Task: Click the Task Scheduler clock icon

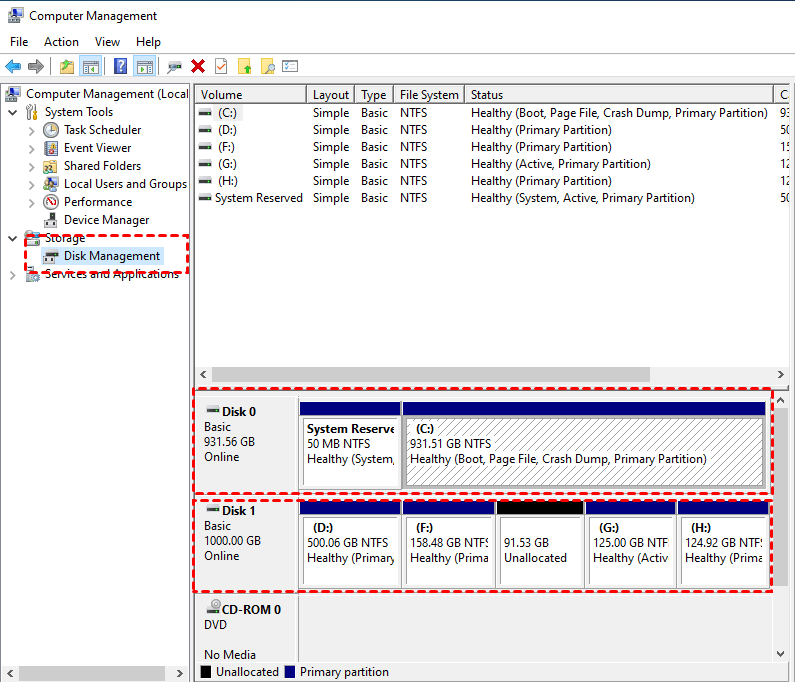Action: [x=51, y=130]
